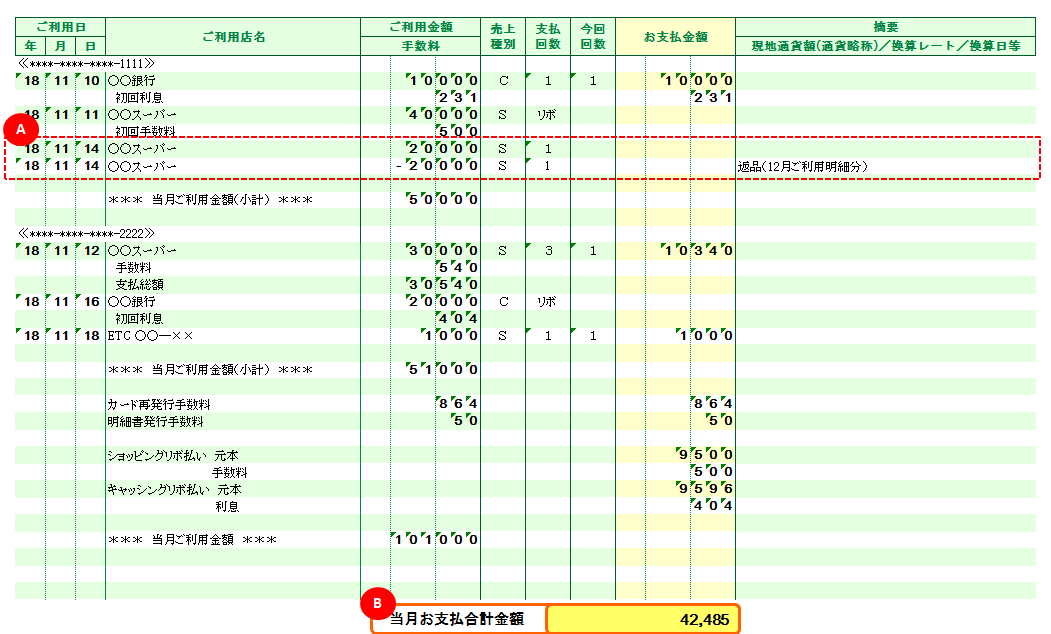Select the ご利用店名 column header
Viewport: 1051px width, 634px height.
click(233, 36)
